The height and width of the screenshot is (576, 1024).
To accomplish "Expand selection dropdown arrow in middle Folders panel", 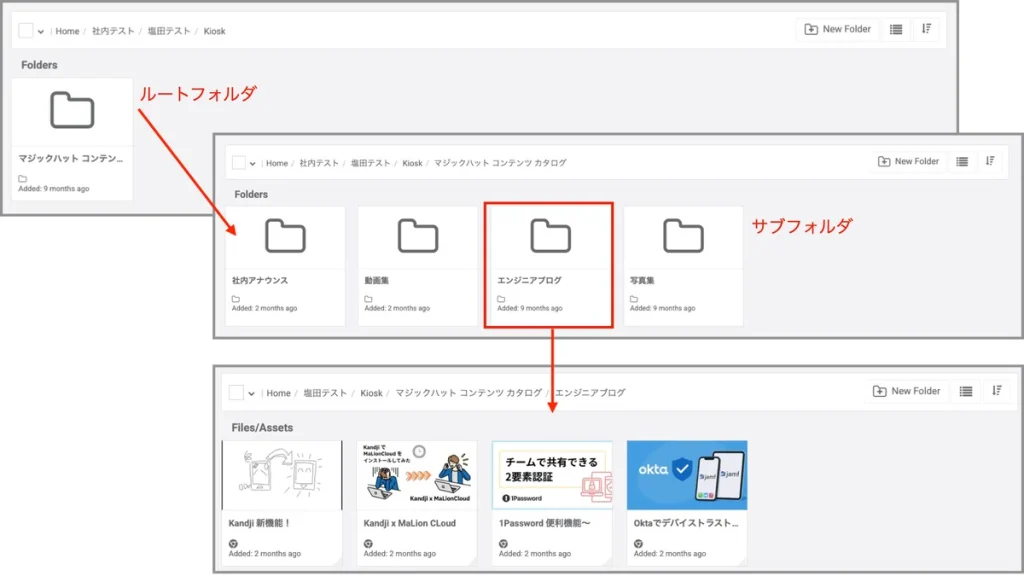I will pyautogui.click(x=253, y=163).
